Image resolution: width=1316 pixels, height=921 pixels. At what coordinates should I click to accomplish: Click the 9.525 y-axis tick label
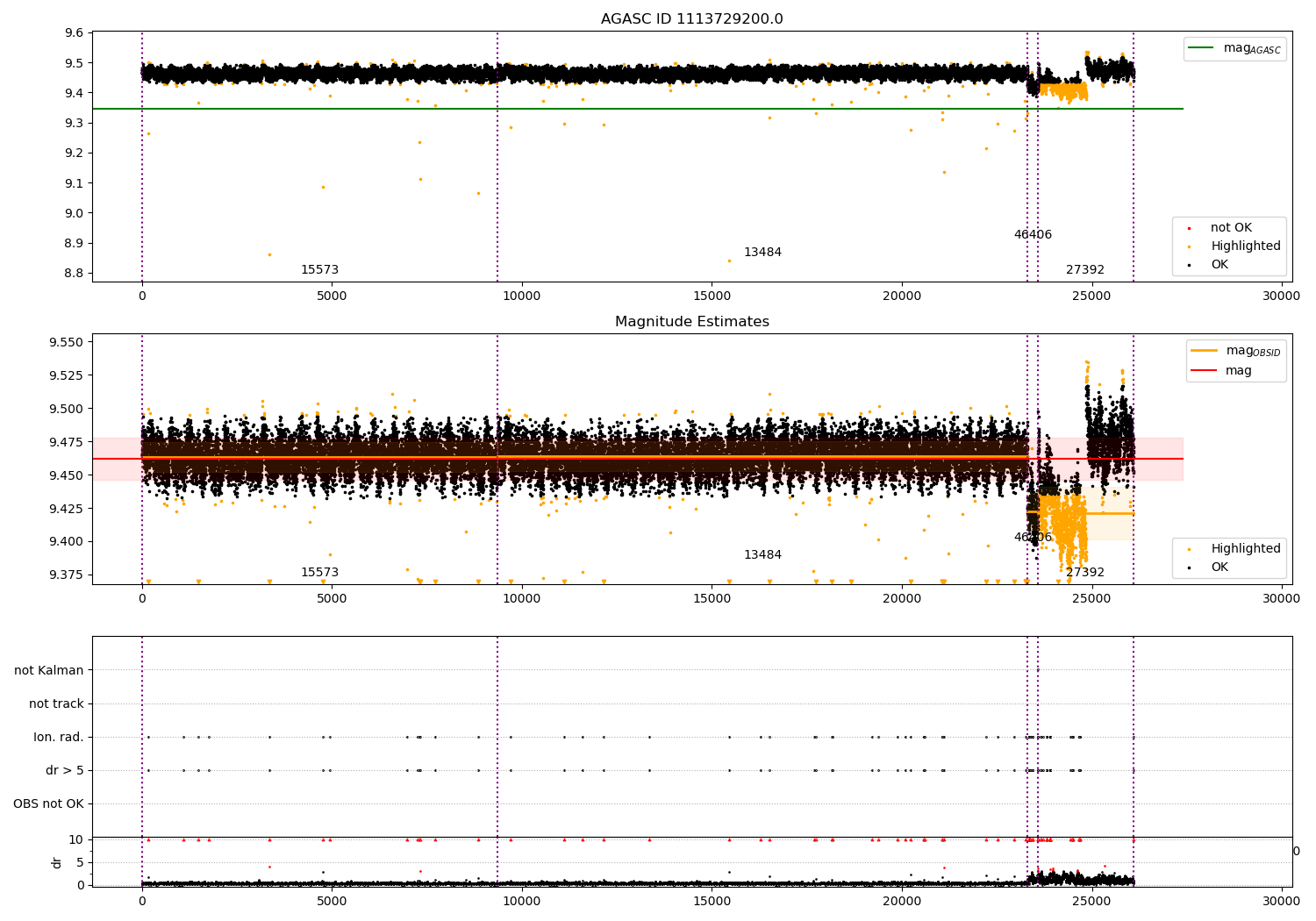click(68, 375)
